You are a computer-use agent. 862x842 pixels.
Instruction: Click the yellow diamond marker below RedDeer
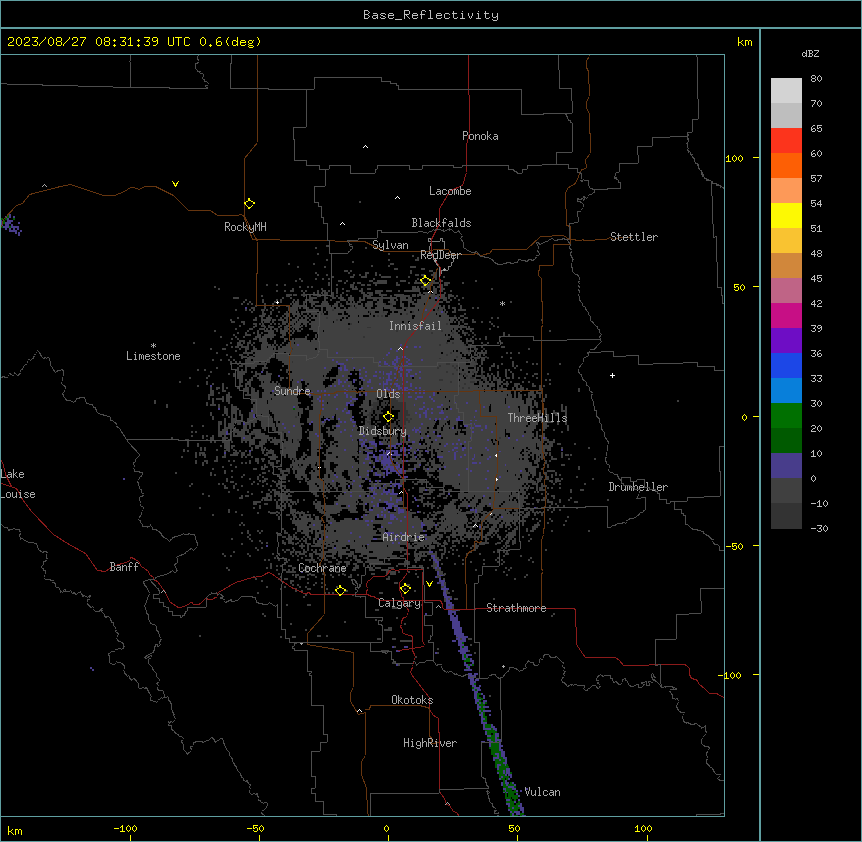(426, 281)
